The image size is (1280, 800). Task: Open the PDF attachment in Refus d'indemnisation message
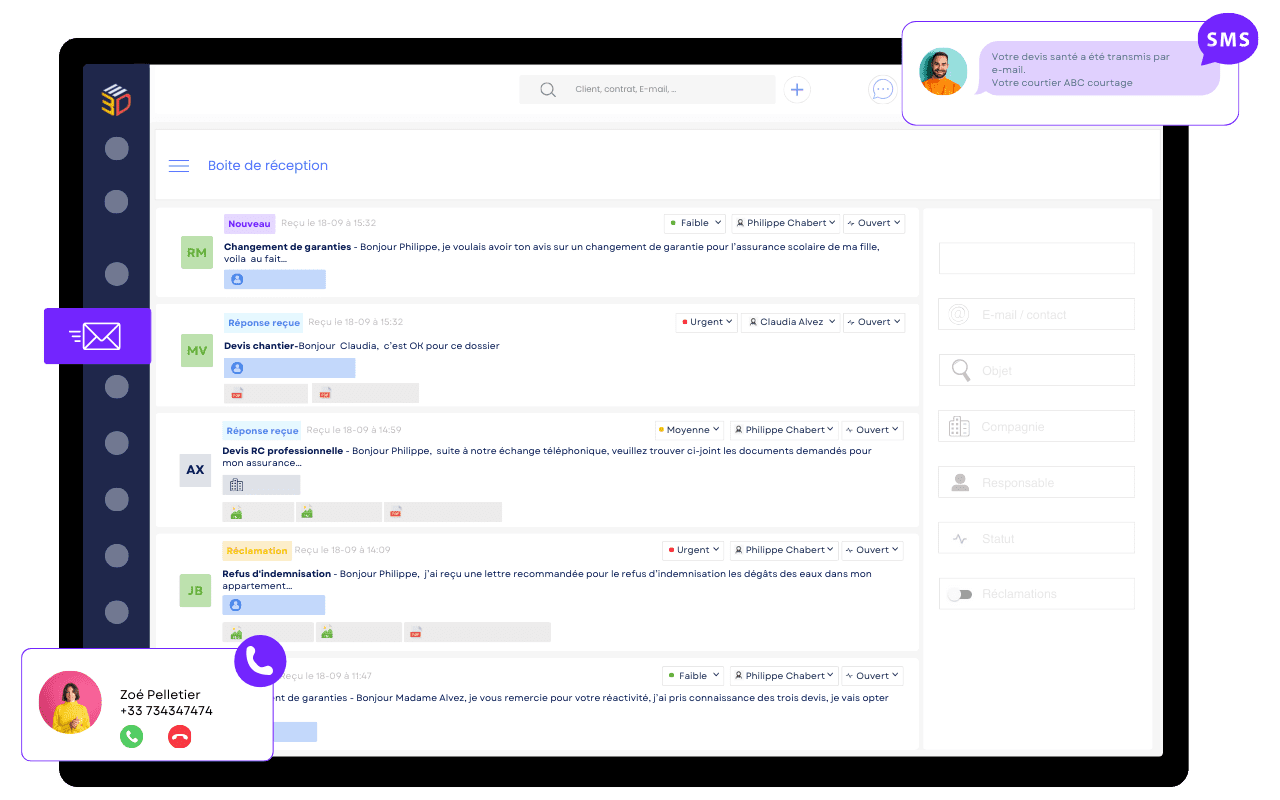click(x=477, y=632)
